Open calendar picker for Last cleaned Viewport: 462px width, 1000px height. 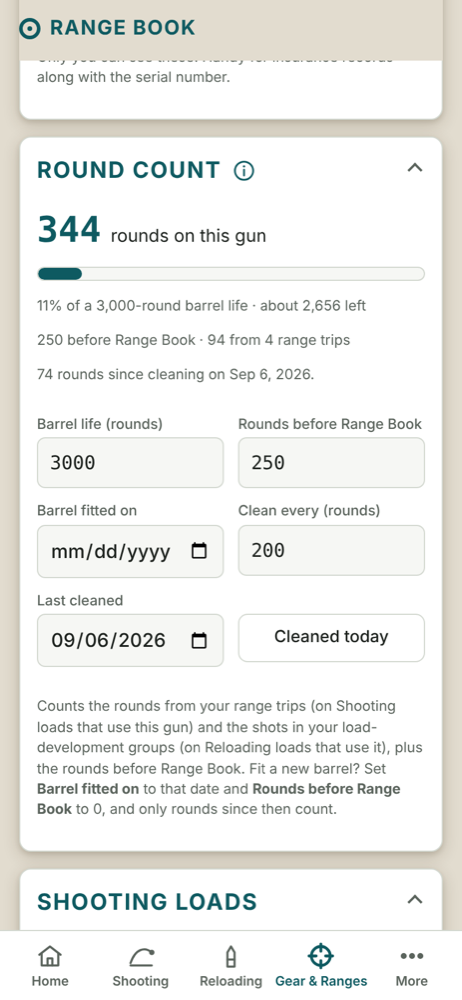200,640
